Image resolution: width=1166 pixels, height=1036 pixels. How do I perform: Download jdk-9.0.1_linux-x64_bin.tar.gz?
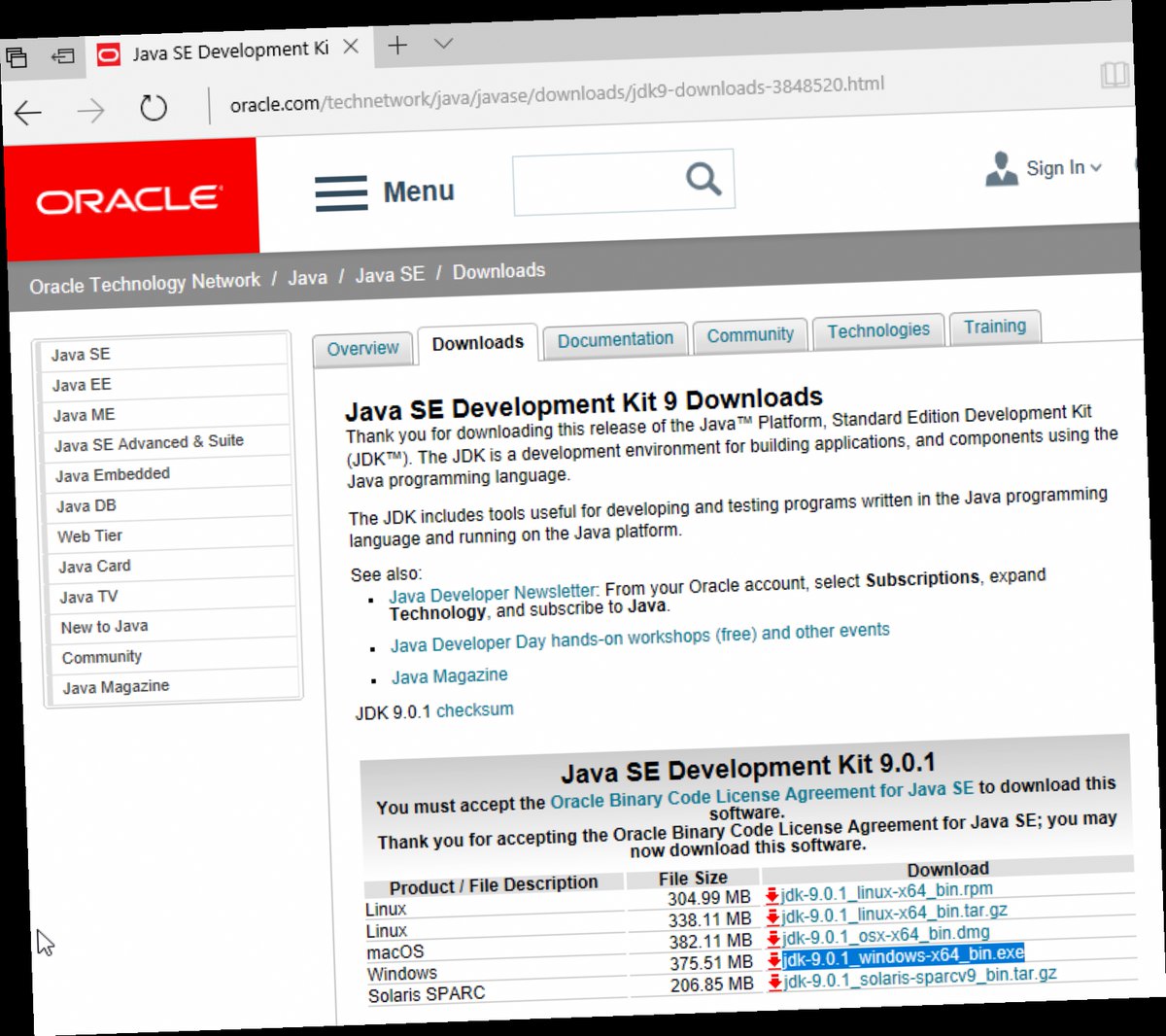point(894,914)
